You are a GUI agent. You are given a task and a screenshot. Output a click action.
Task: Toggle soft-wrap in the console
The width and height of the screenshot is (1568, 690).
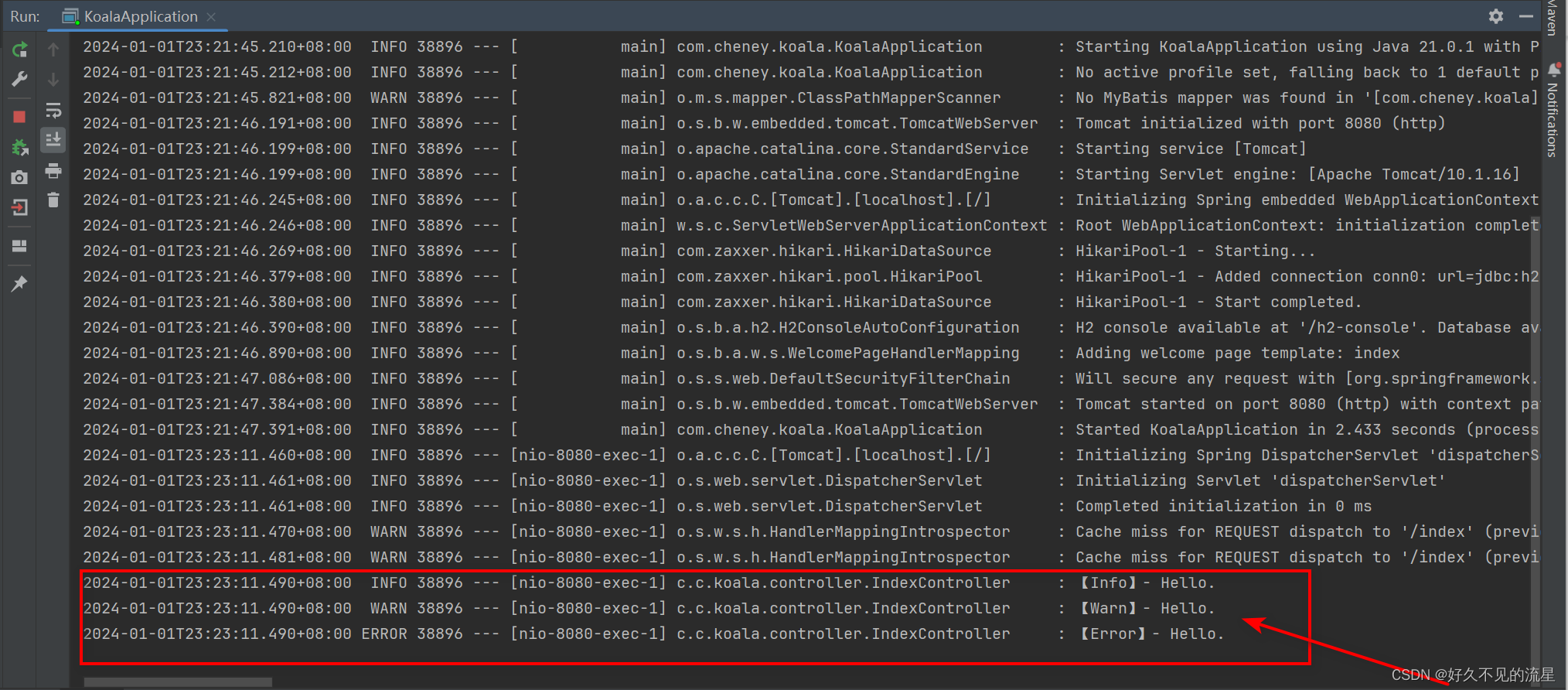[x=53, y=110]
